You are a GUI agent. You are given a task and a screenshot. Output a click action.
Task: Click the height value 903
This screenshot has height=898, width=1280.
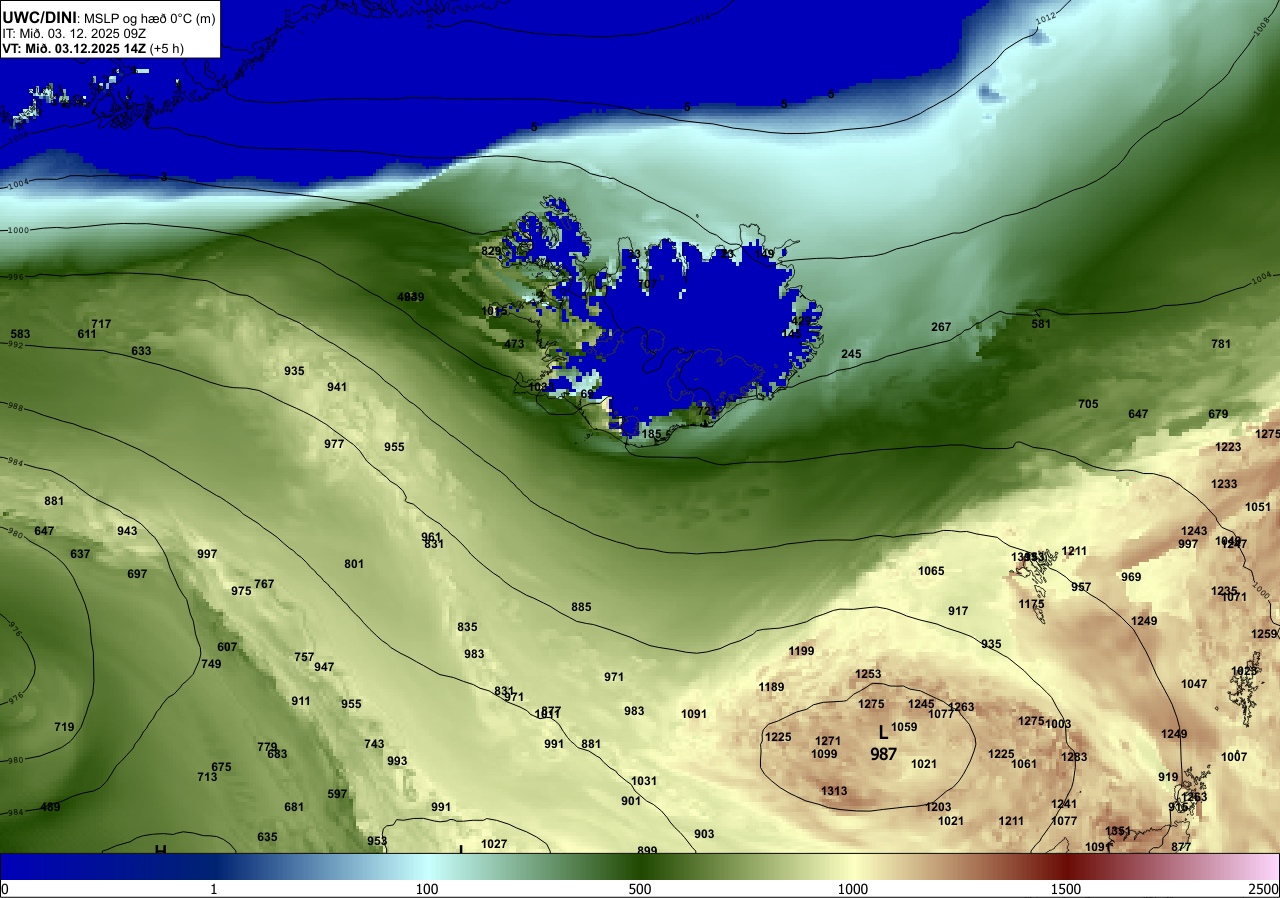704,834
